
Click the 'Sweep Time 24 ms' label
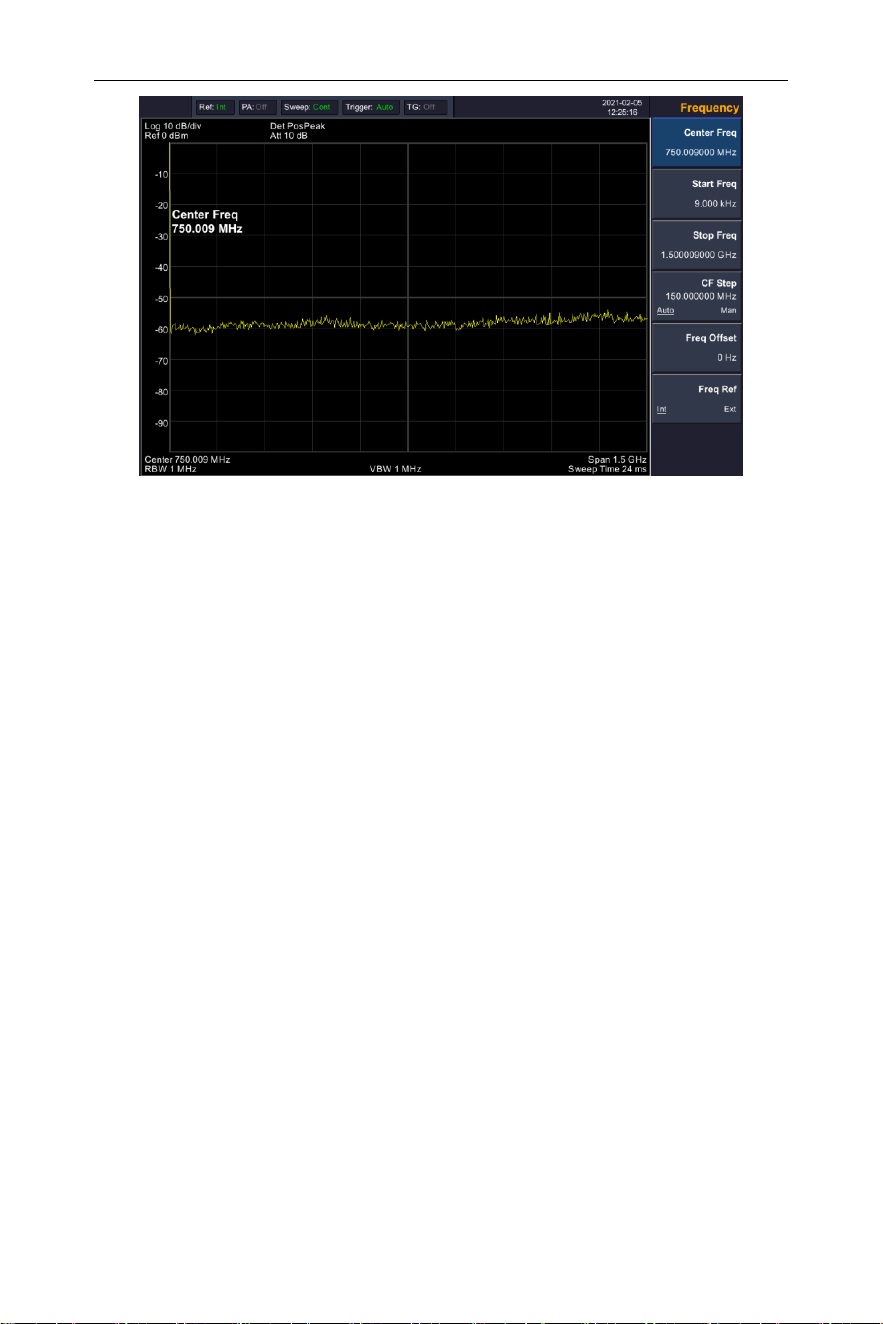point(608,468)
